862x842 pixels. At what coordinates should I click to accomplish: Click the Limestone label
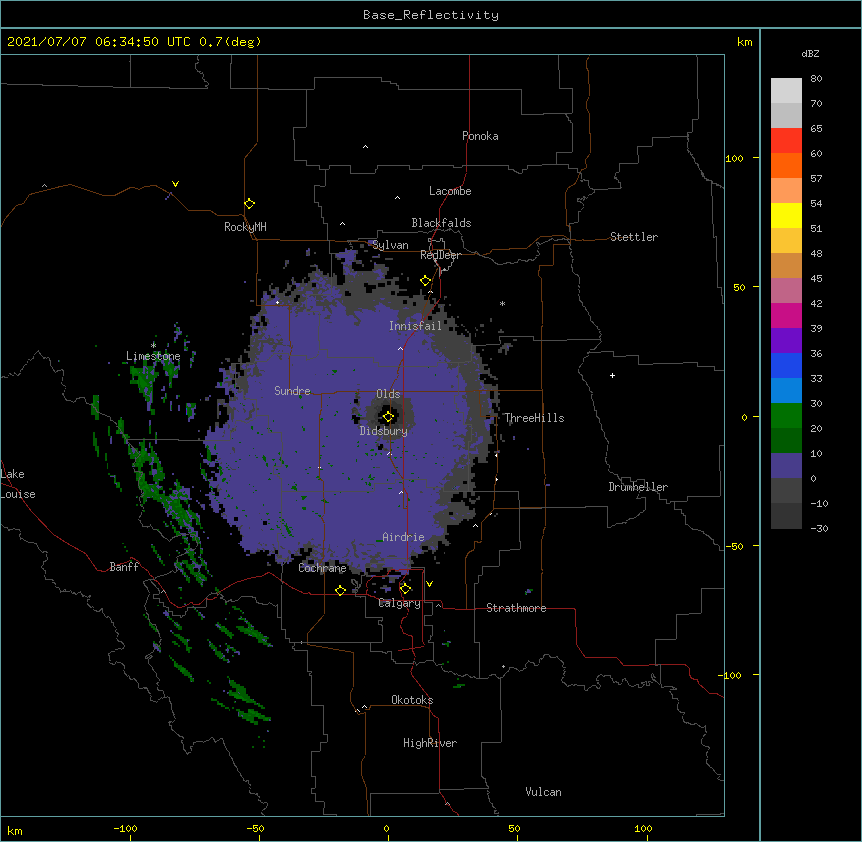point(153,356)
